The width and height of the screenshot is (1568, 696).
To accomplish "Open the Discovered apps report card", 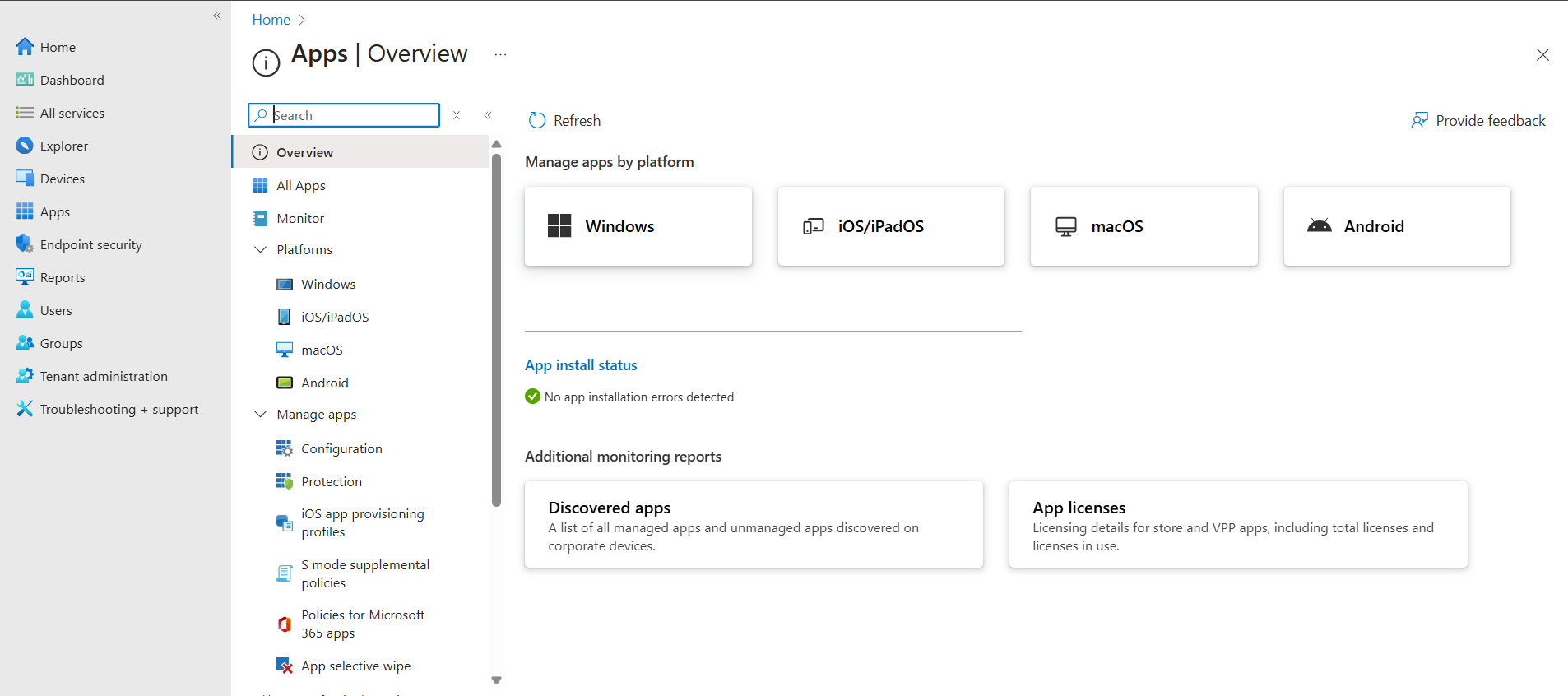I will click(x=754, y=525).
